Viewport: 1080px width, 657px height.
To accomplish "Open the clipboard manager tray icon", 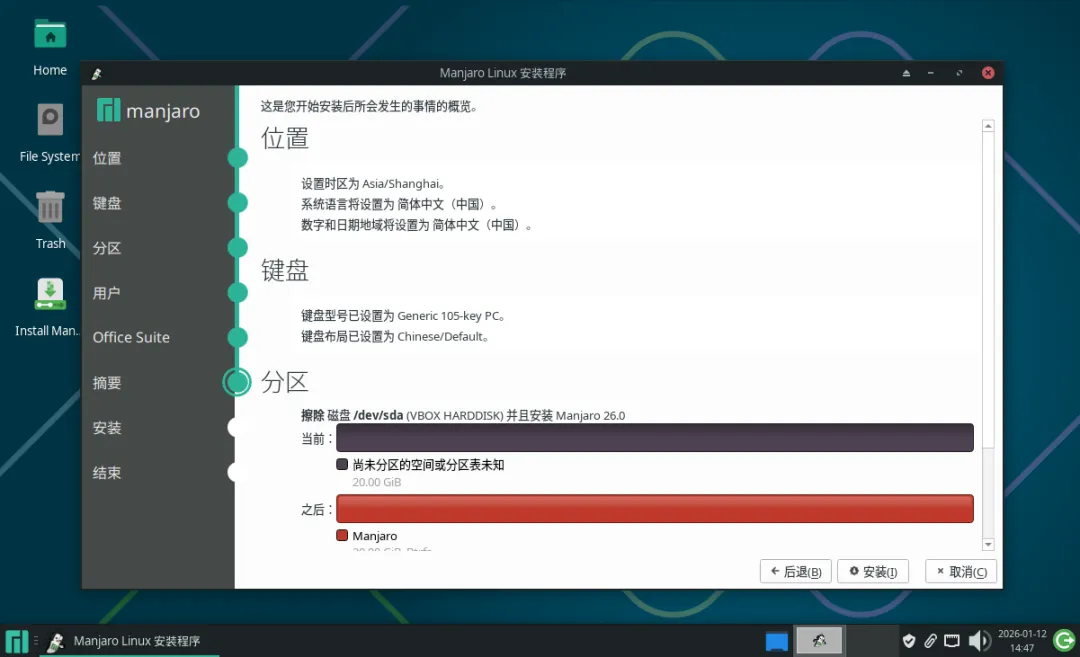I will [x=930, y=640].
